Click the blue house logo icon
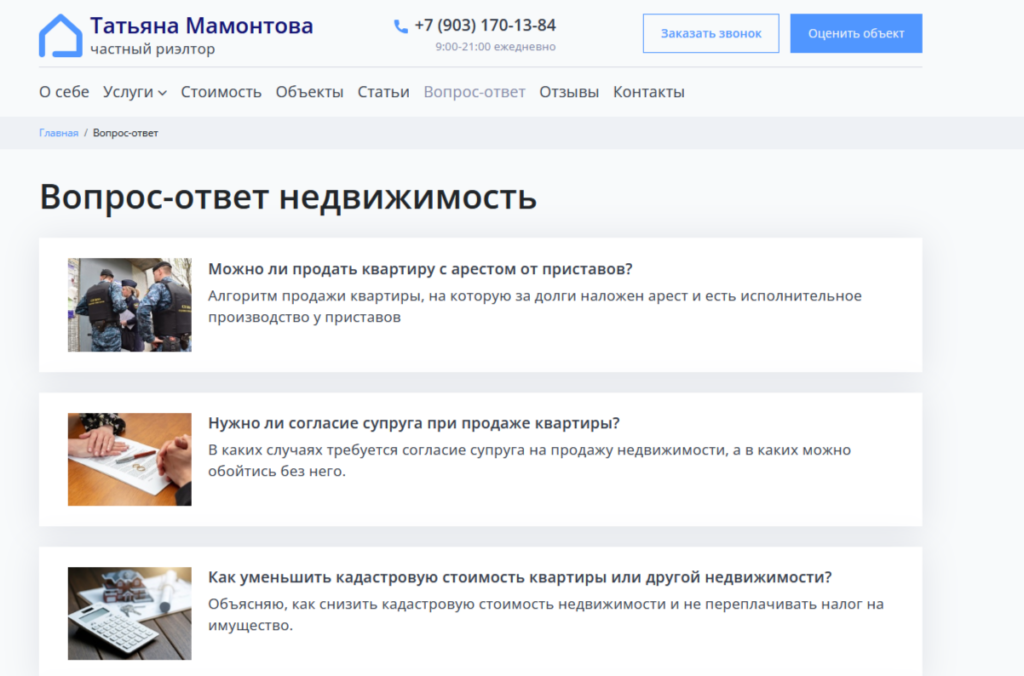 coord(61,35)
